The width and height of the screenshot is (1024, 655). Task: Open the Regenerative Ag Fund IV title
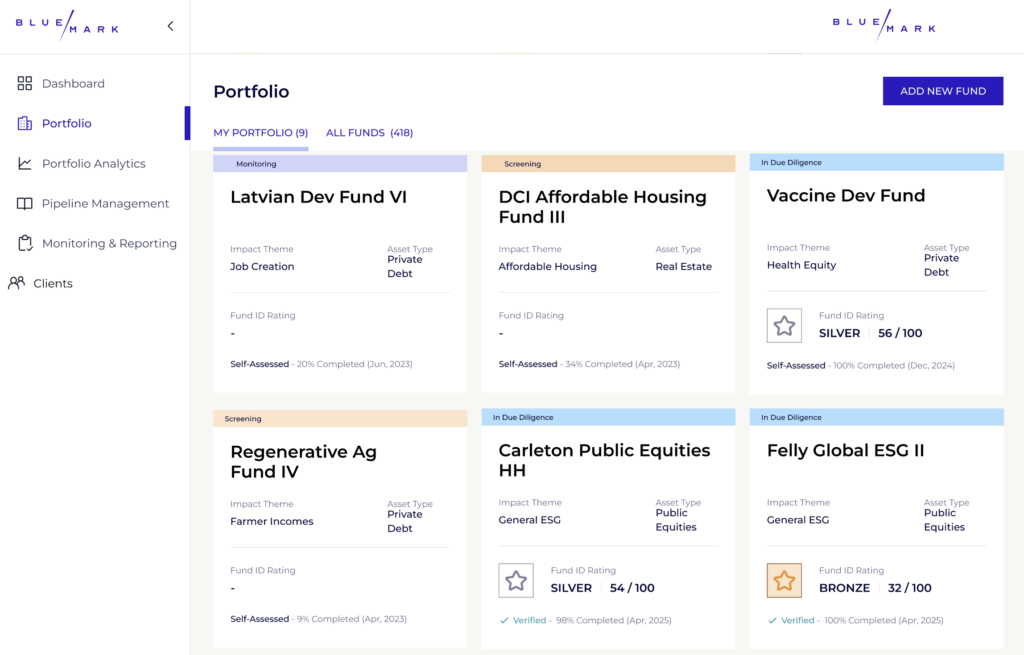pyautogui.click(x=303, y=462)
